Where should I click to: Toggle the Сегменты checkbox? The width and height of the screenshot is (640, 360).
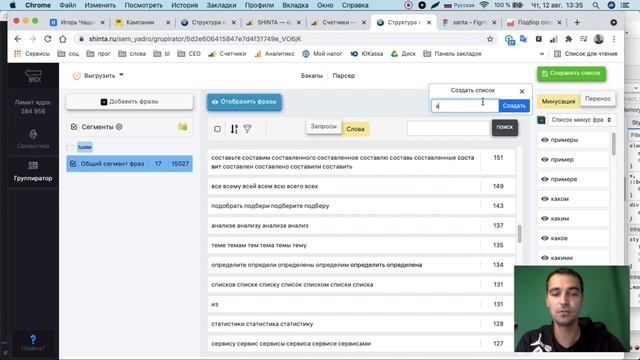[74, 127]
